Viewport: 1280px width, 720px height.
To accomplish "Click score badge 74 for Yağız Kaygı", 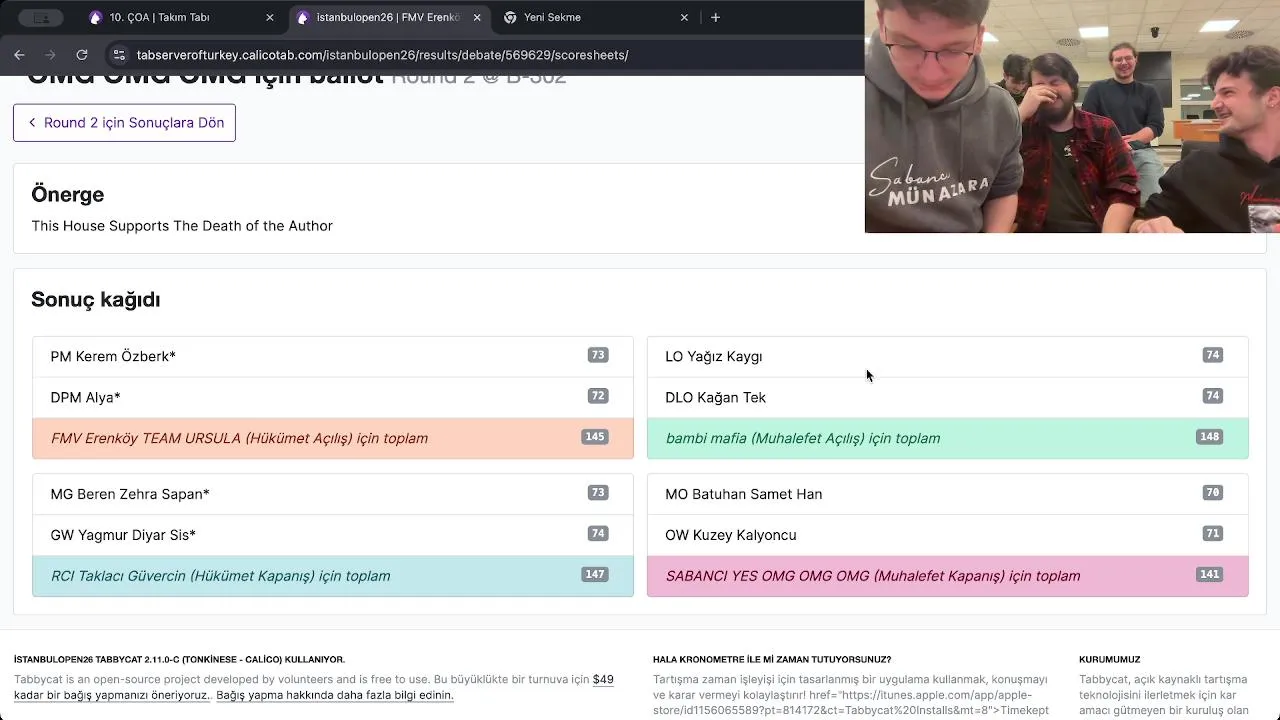I will 1213,355.
